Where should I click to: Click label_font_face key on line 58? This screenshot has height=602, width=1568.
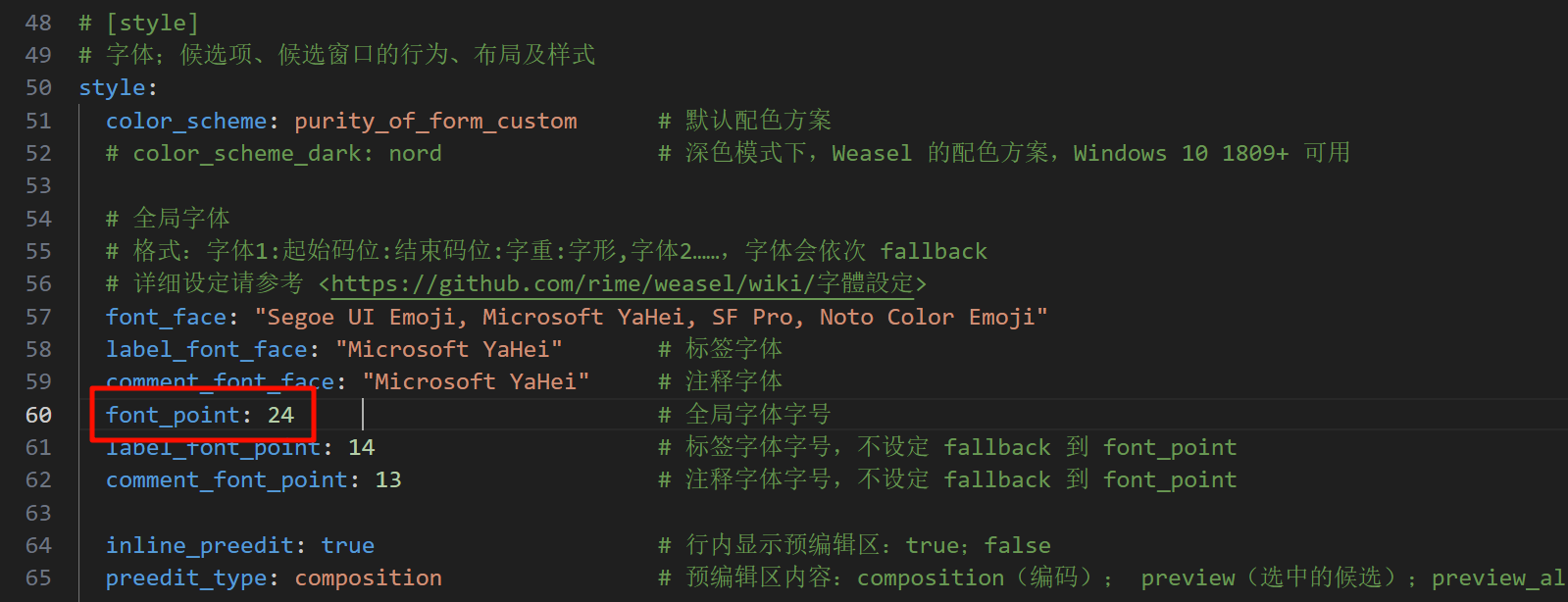(206, 349)
